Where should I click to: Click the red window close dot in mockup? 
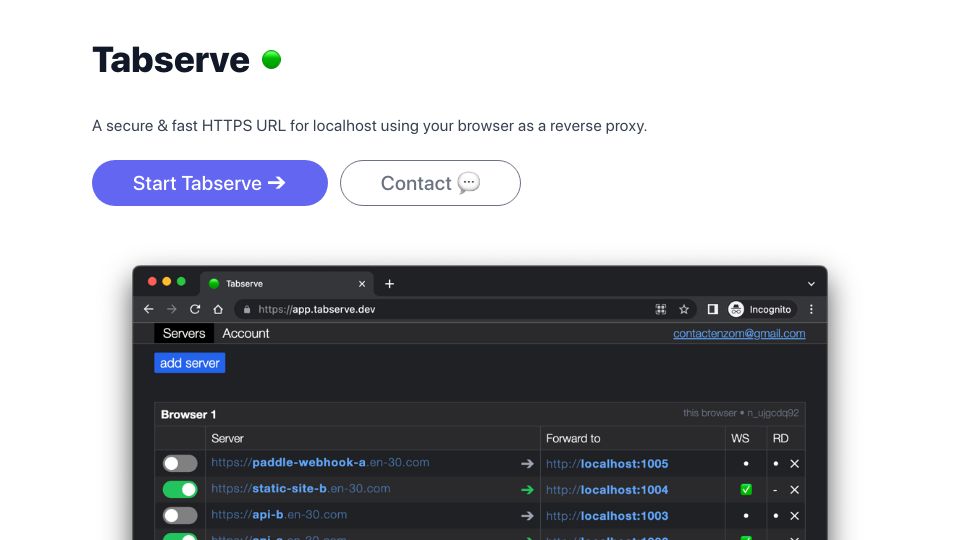tap(152, 282)
